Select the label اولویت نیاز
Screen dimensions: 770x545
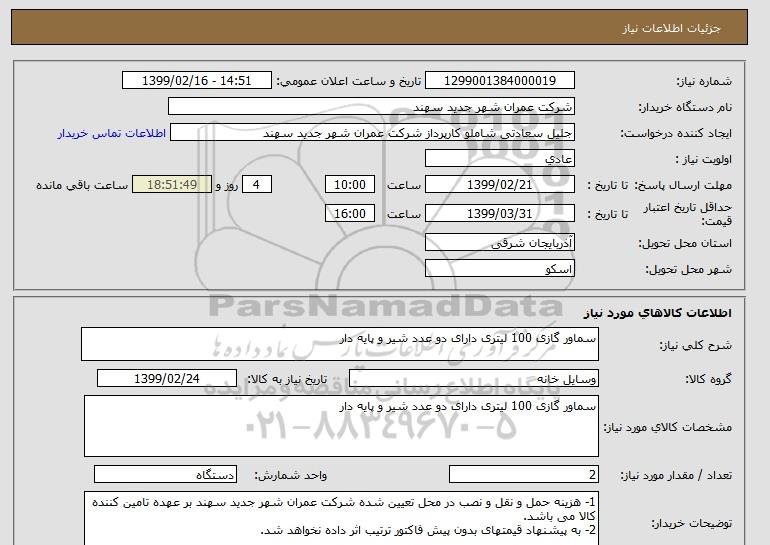click(x=704, y=160)
